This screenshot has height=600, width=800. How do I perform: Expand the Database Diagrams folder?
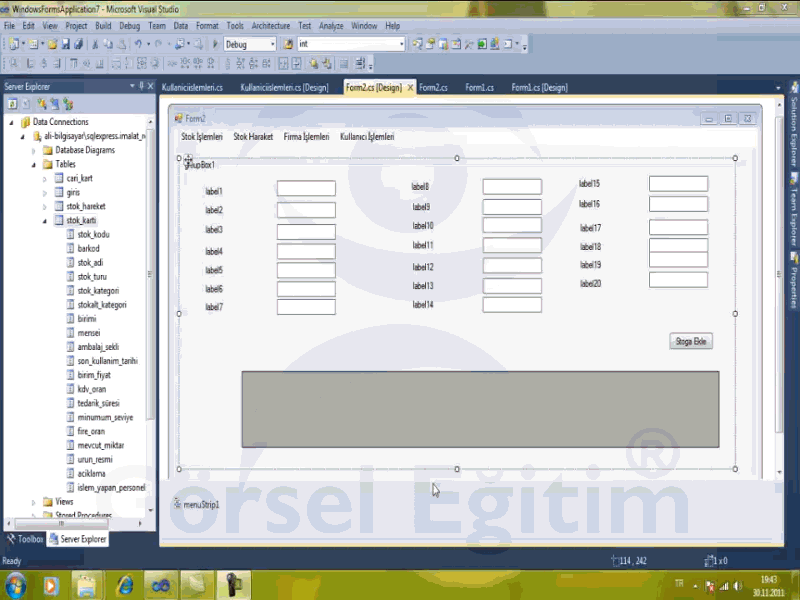coord(34,151)
